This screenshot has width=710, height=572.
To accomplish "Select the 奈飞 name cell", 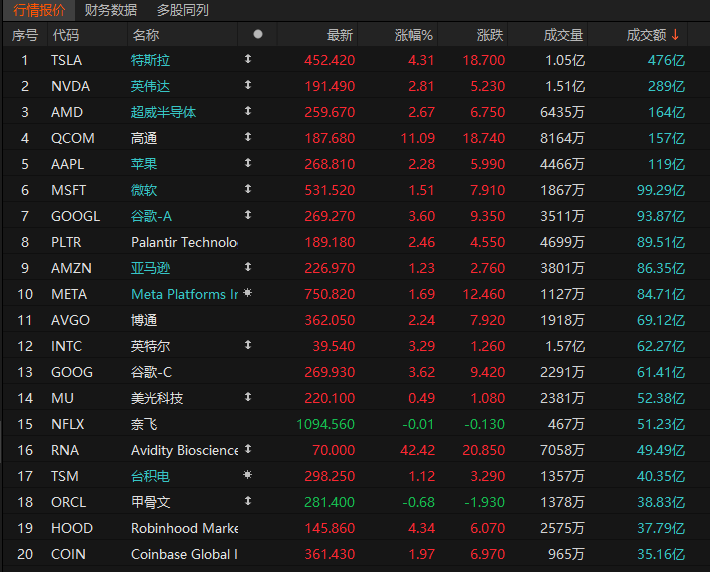I will 144,424.
